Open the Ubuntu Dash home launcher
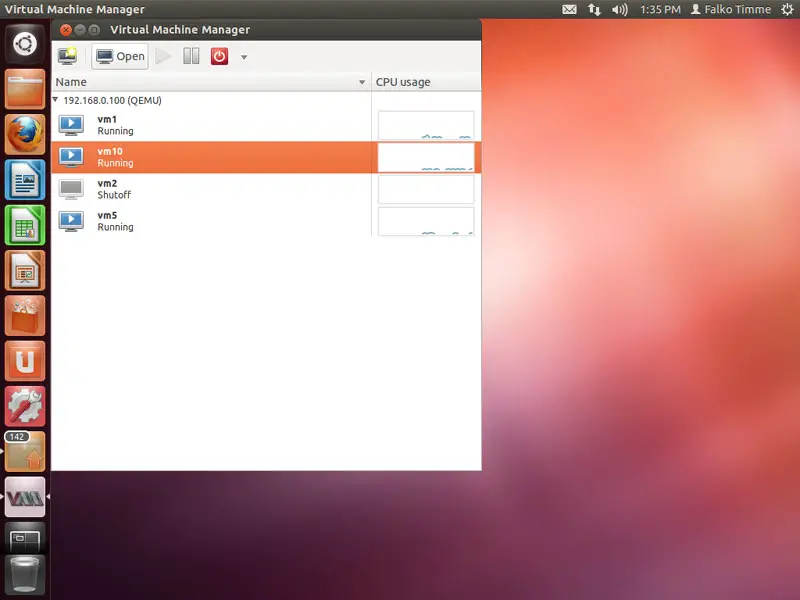The height and width of the screenshot is (600, 800). [x=25, y=44]
